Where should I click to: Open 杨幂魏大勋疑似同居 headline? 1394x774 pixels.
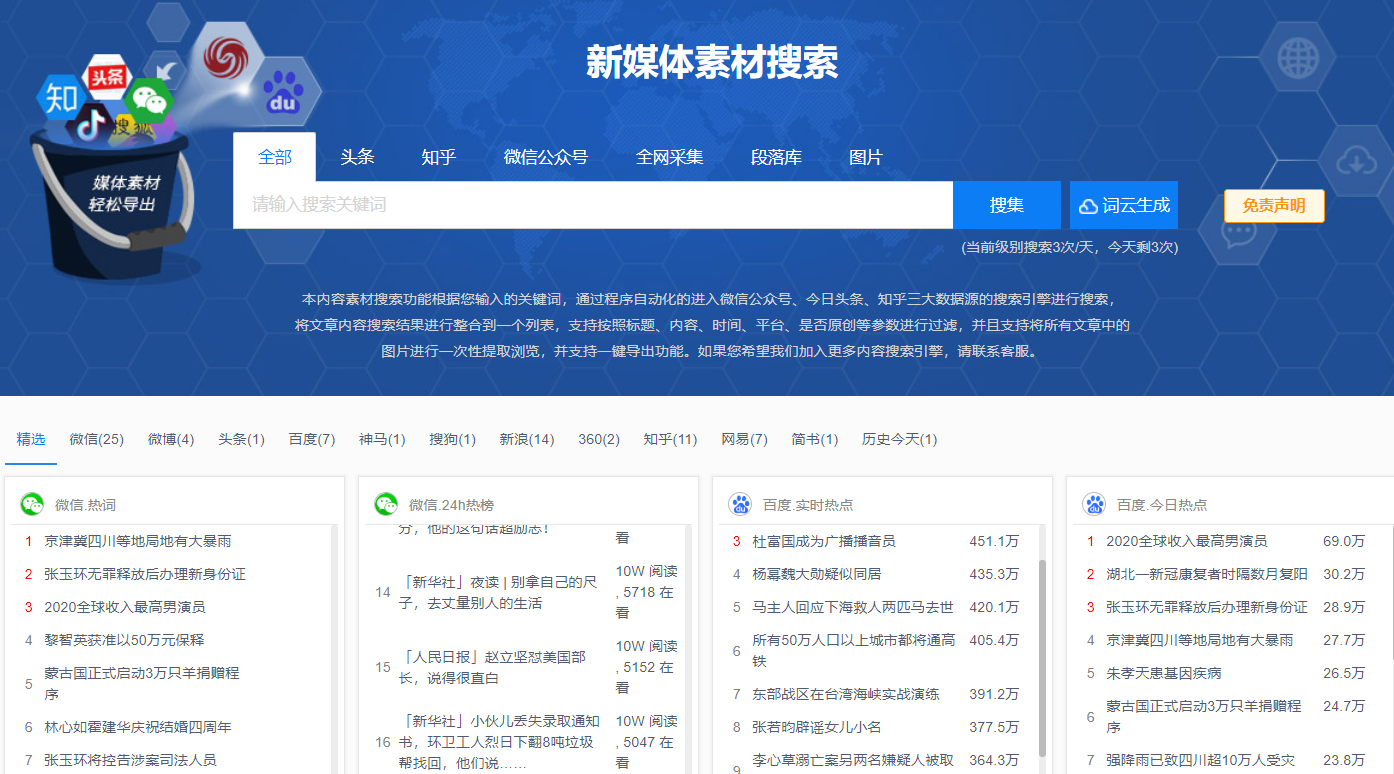[817, 574]
